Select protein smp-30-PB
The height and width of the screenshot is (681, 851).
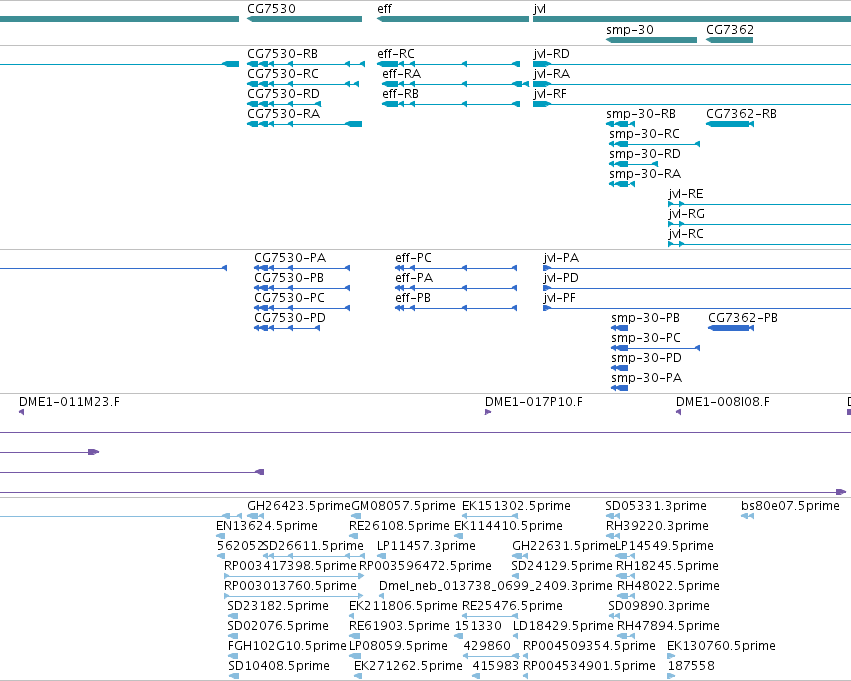(620, 328)
